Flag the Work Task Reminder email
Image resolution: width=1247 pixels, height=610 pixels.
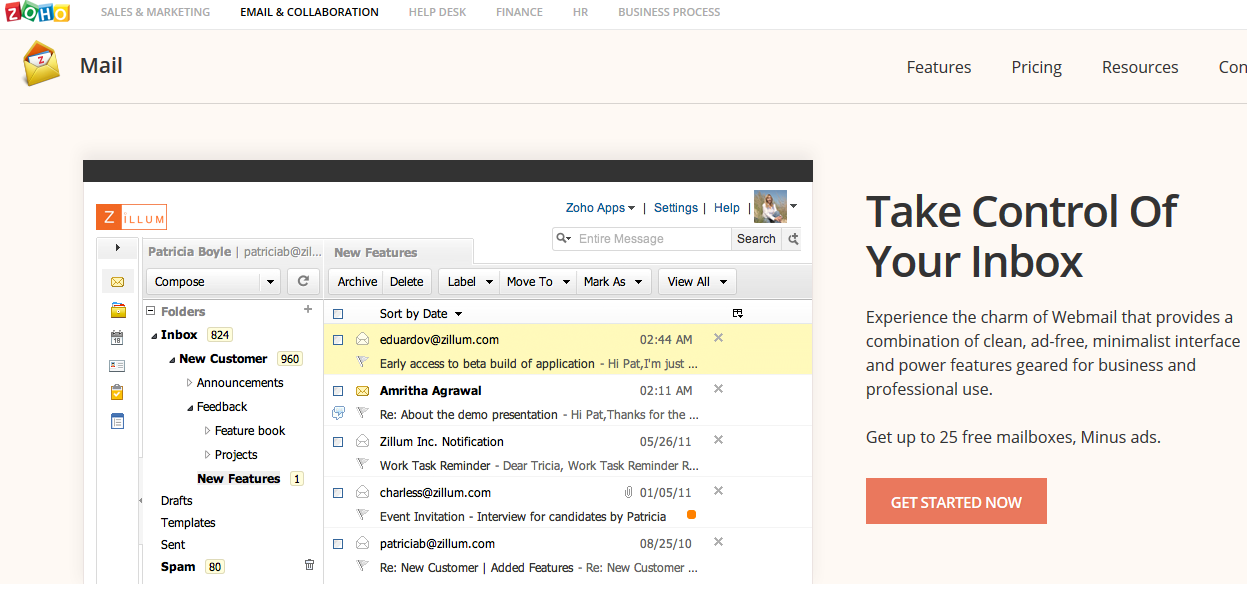point(362,464)
